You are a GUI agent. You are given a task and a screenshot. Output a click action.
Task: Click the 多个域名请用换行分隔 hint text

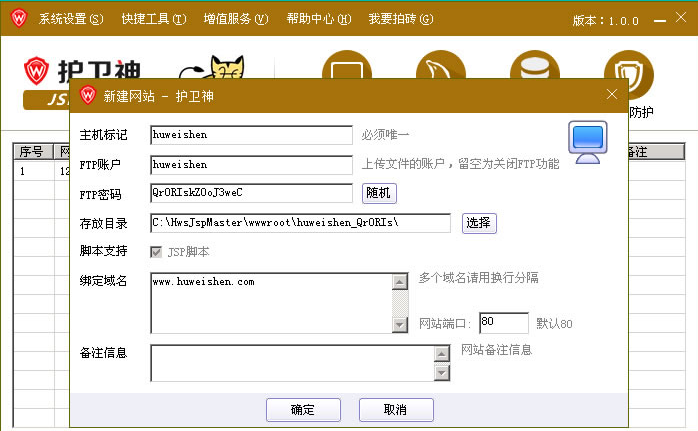coord(479,278)
